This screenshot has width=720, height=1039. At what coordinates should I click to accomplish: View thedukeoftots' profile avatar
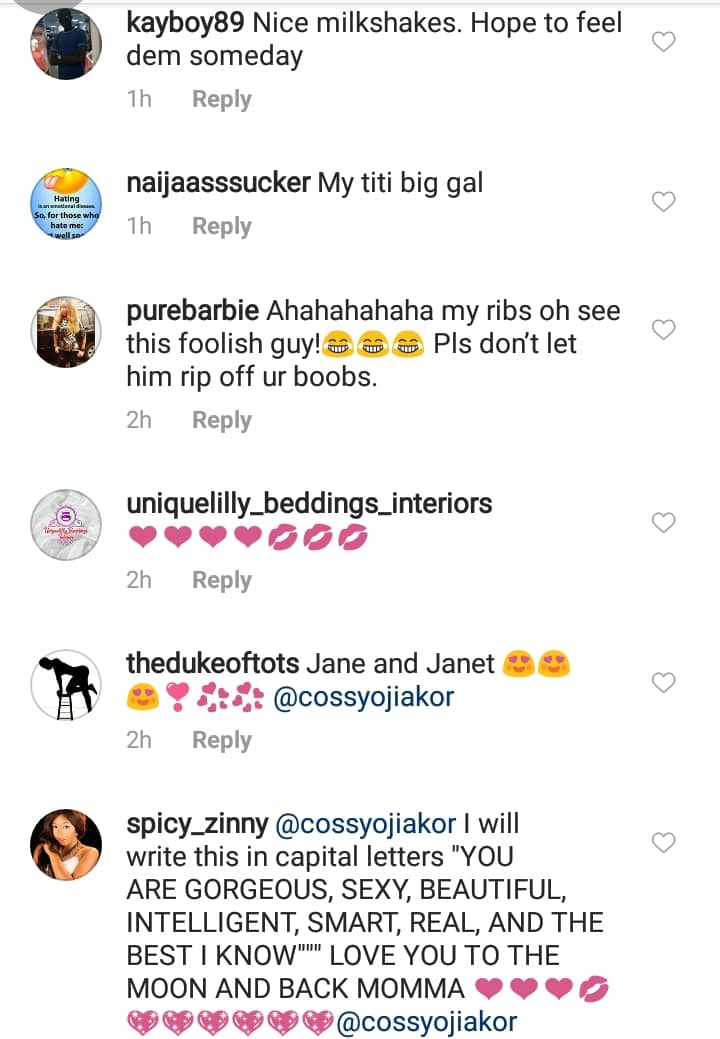[x=66, y=685]
